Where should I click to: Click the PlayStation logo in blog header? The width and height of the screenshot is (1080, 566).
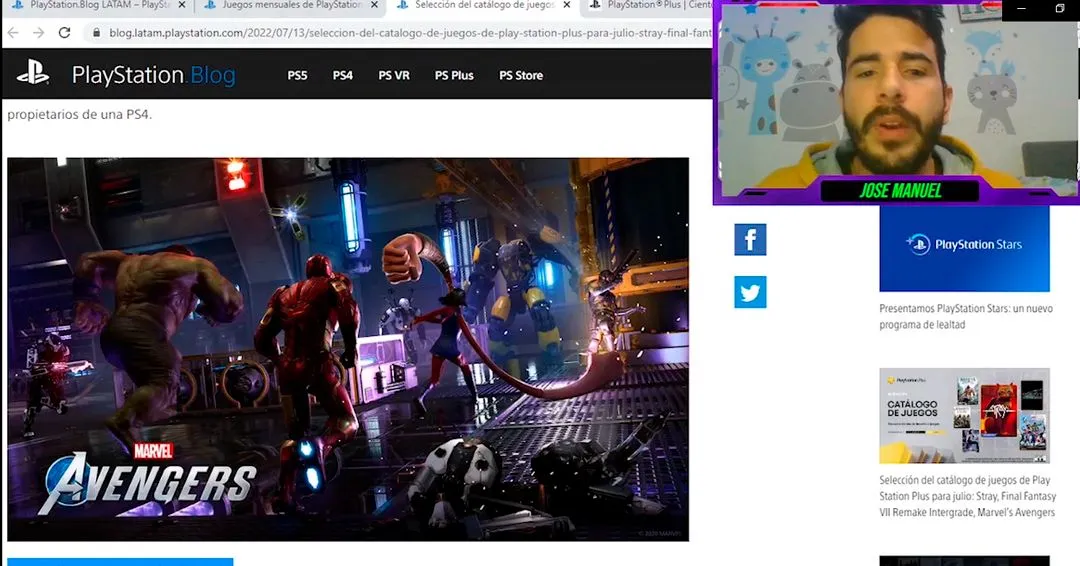tap(32, 73)
